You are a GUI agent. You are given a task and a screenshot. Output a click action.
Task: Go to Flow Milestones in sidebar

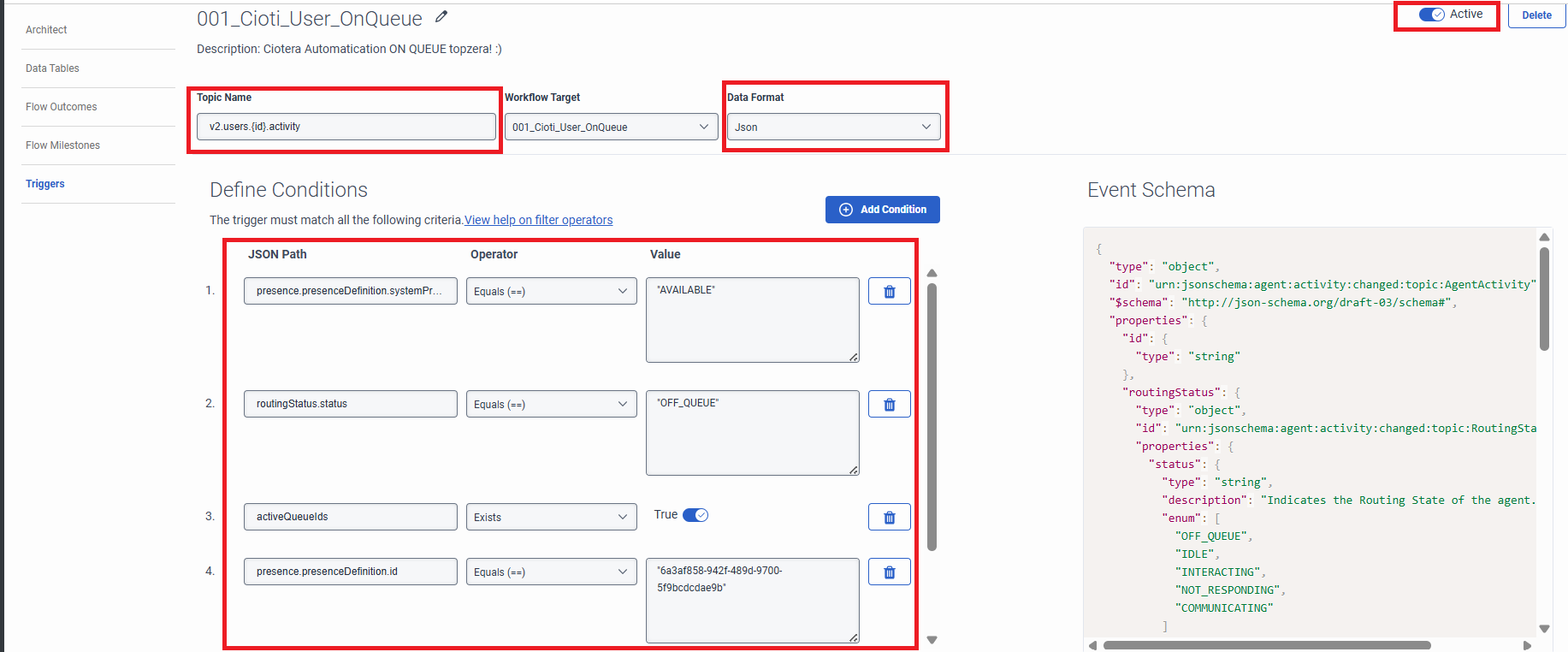[62, 145]
